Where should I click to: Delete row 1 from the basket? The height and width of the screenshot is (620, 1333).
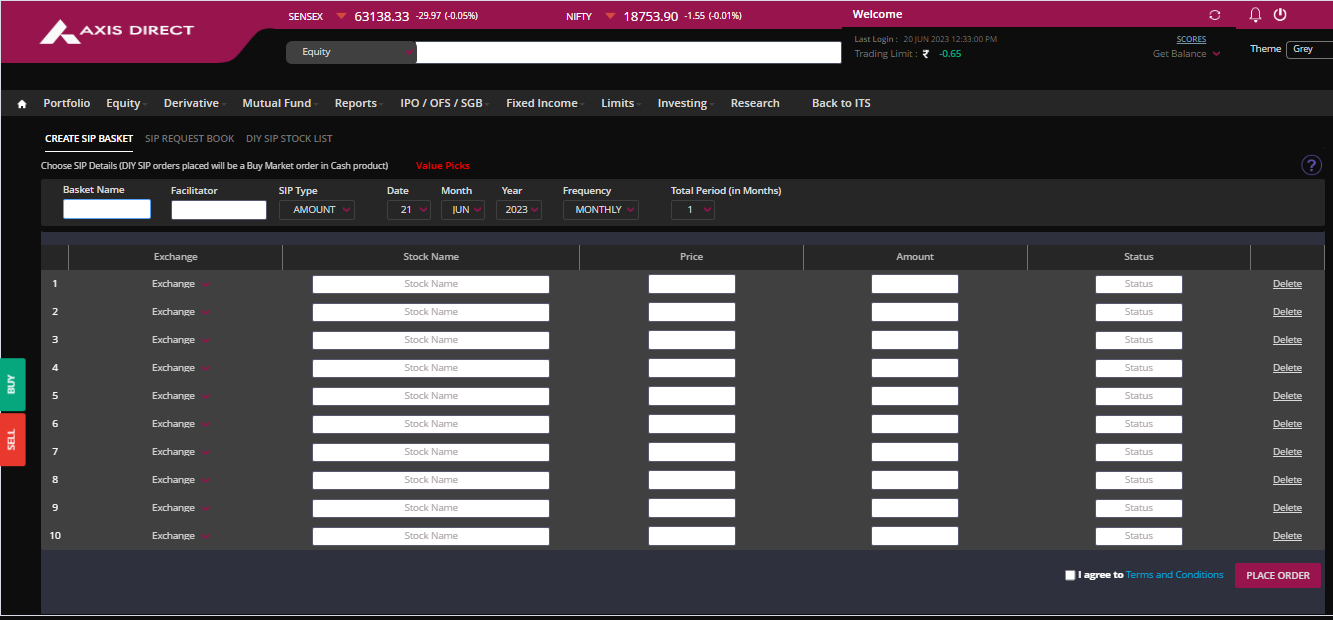1287,284
